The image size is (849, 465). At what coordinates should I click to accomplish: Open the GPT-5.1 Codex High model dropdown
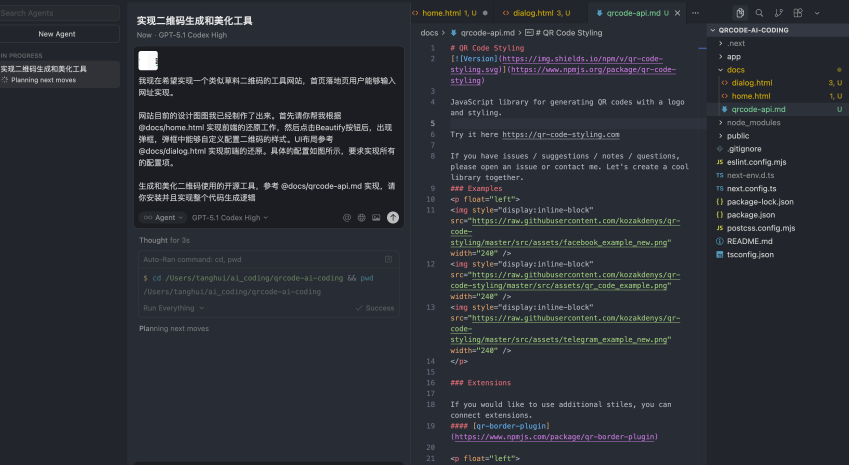(229, 217)
